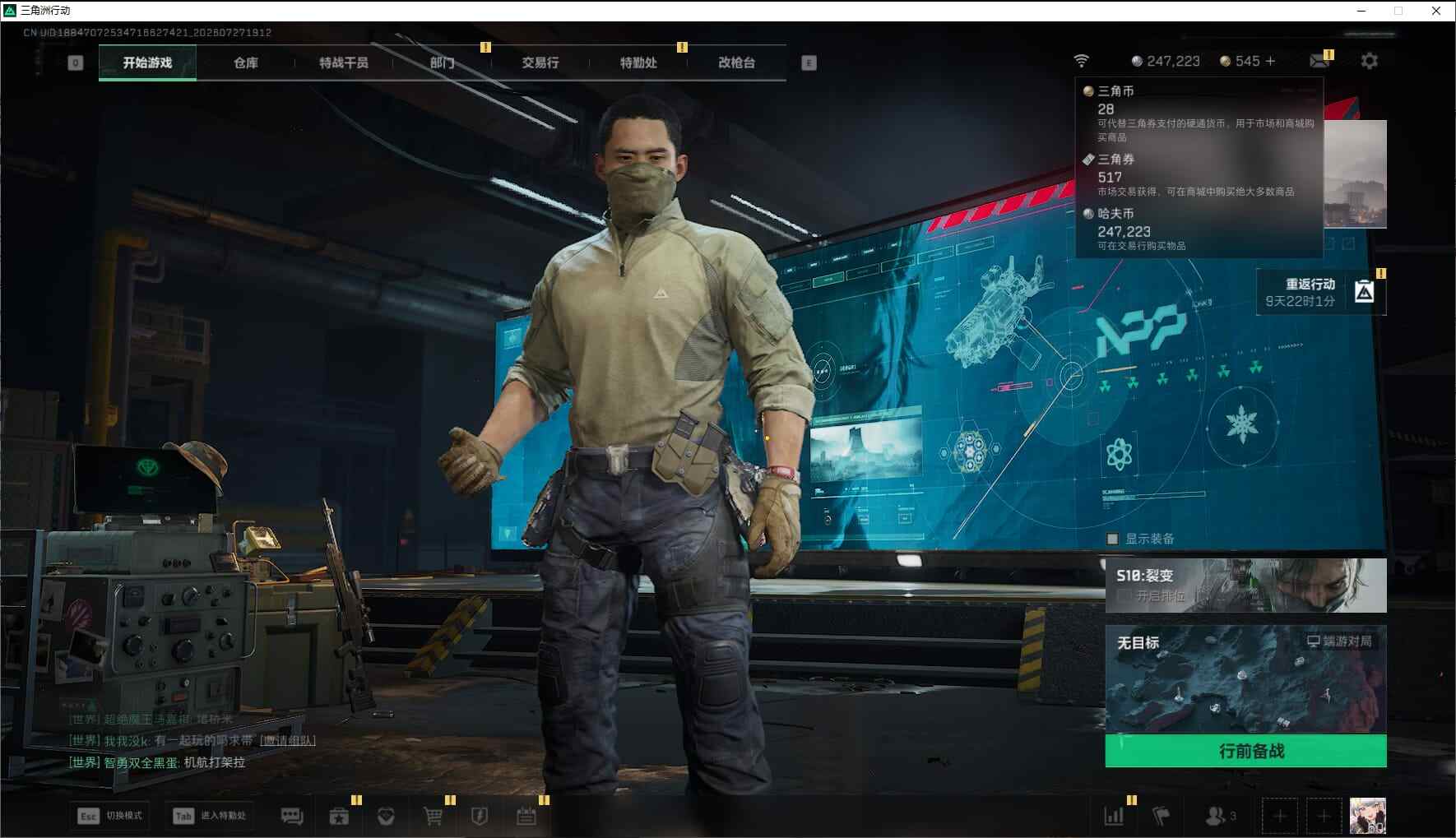Click the shield lightning icon

(480, 816)
